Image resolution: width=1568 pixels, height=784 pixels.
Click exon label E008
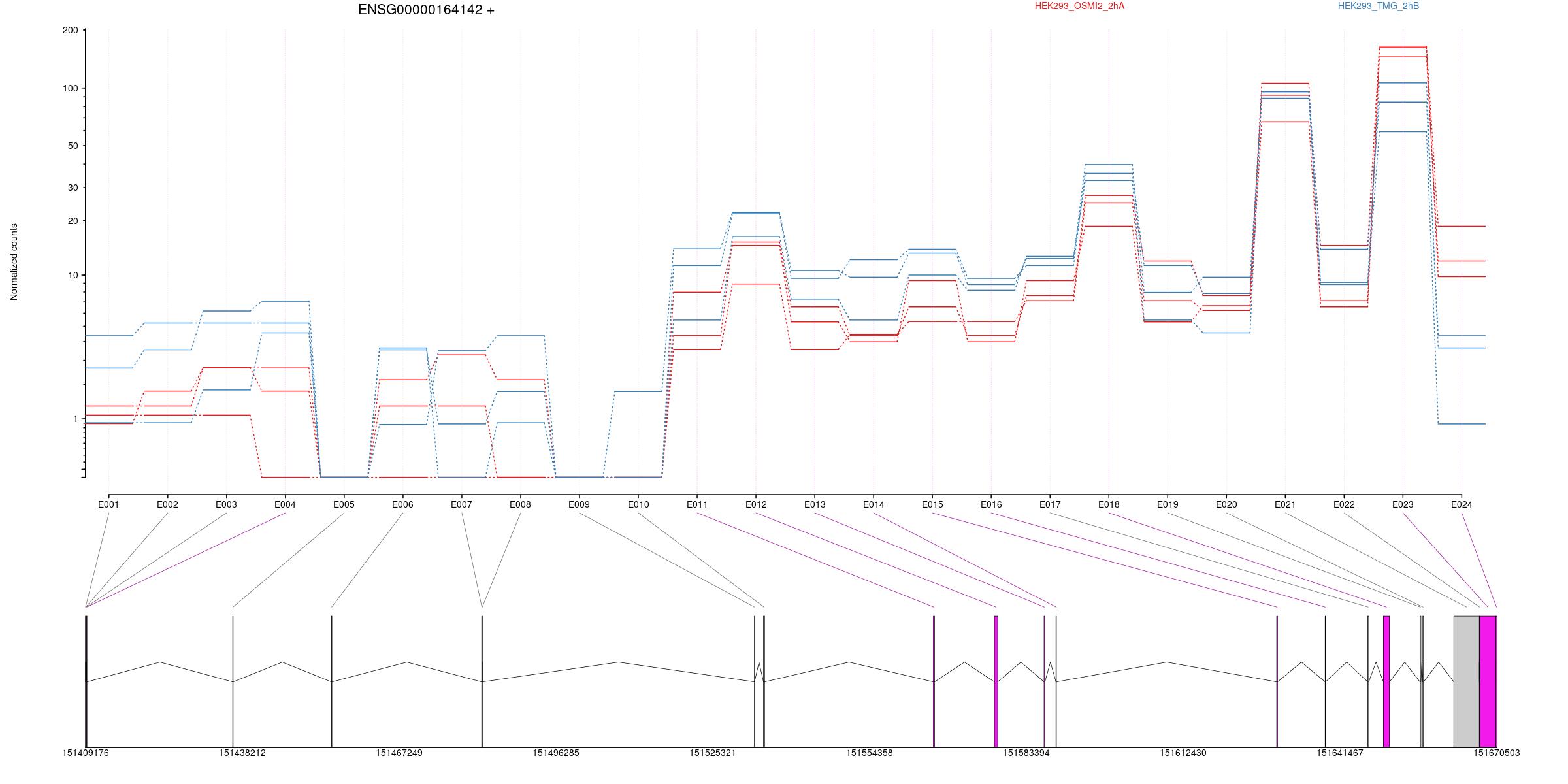coord(520,504)
